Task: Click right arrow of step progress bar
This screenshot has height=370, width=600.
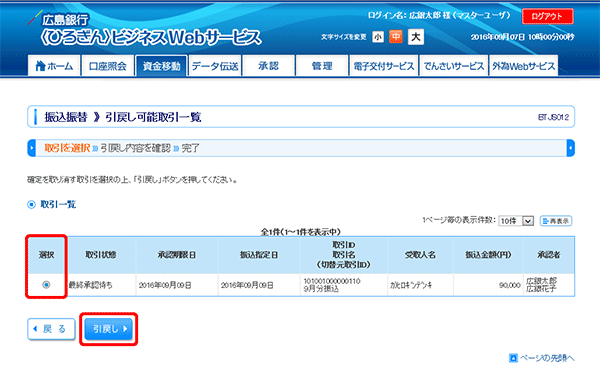Action: coord(570,148)
